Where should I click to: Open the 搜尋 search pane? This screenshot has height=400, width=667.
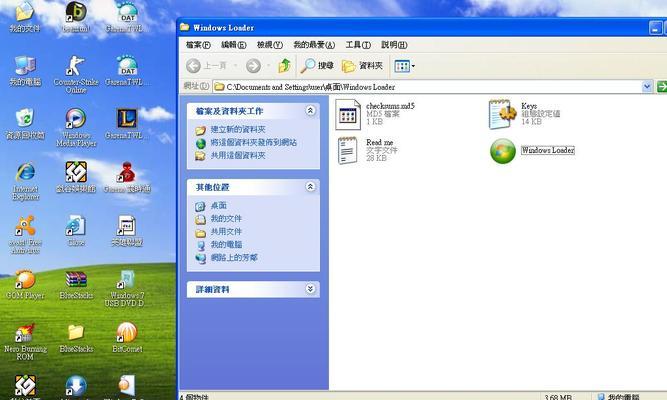[318, 66]
